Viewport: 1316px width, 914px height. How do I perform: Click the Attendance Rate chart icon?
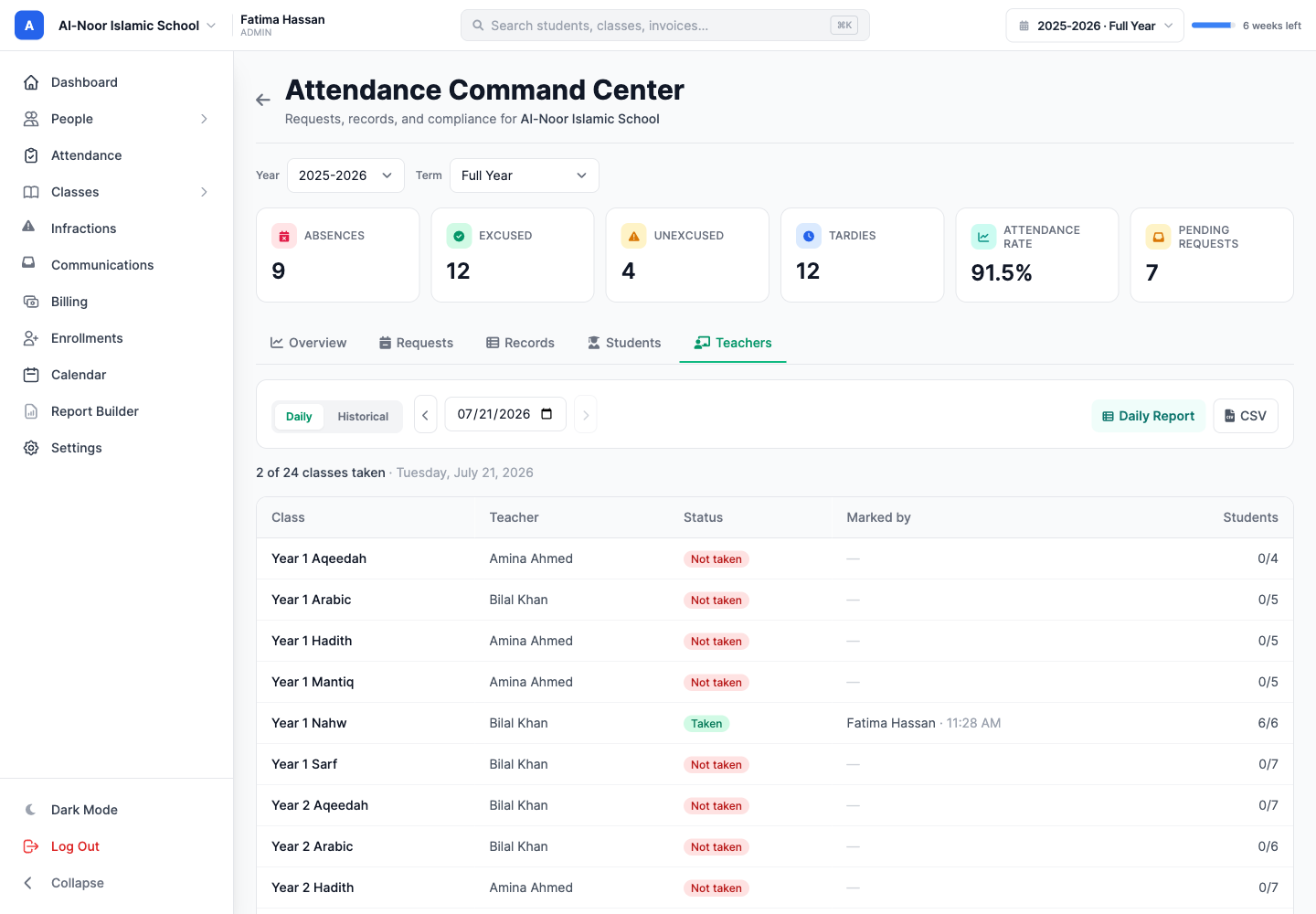point(983,237)
